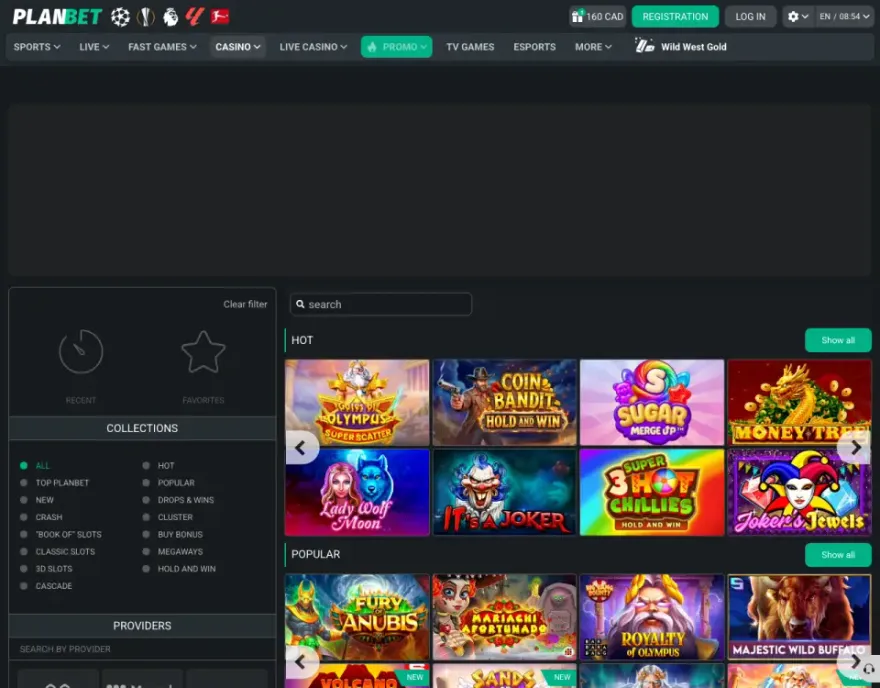Open the 3 Super Hot Chillies game

(652, 492)
